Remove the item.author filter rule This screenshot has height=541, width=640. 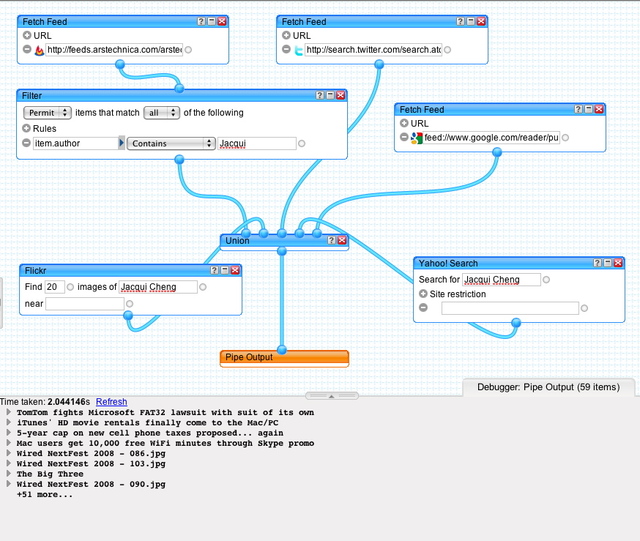[27, 143]
